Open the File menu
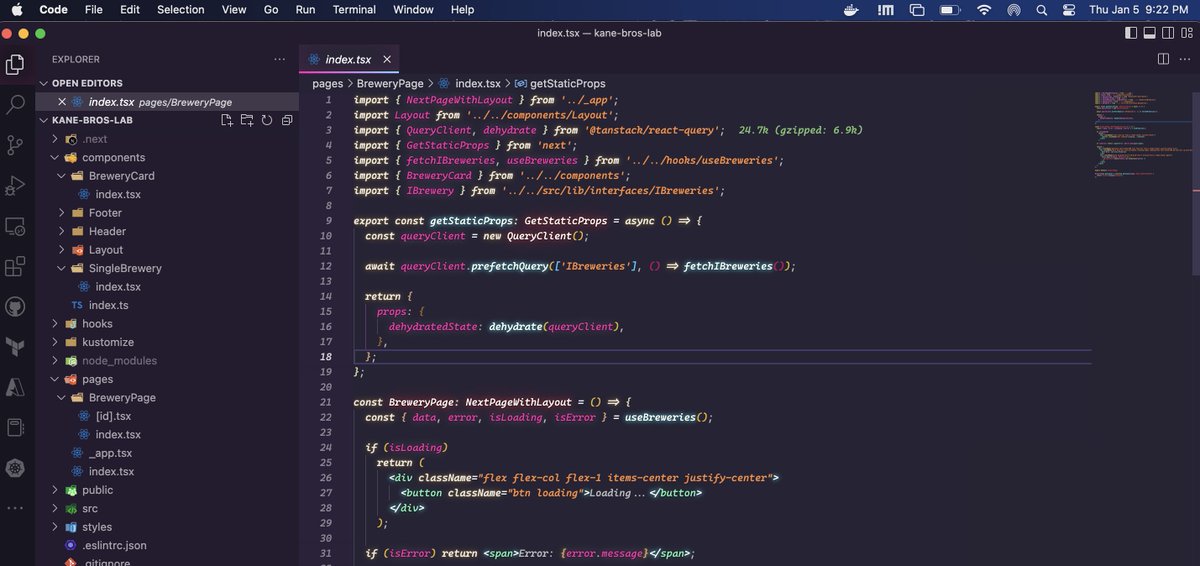This screenshot has height=566, width=1200. pyautogui.click(x=93, y=10)
